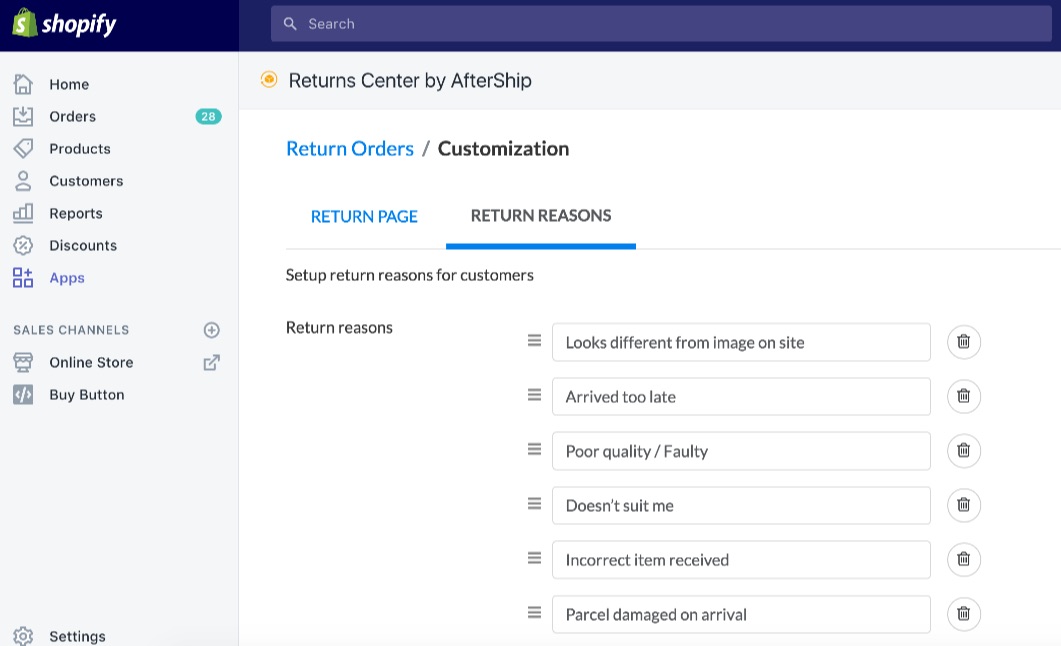Open Online Store in new window icon
The height and width of the screenshot is (646, 1061).
coord(211,363)
